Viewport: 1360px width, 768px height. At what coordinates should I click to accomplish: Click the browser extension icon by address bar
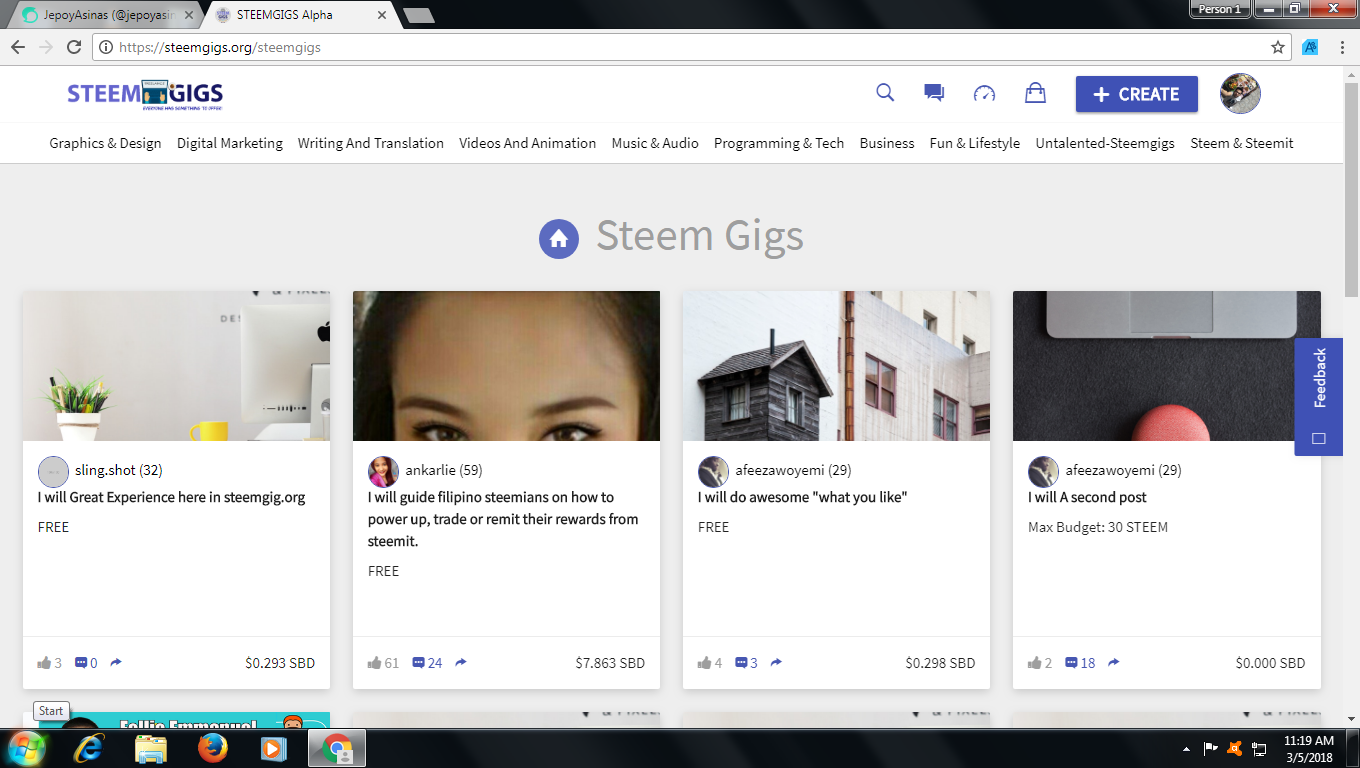1310,47
